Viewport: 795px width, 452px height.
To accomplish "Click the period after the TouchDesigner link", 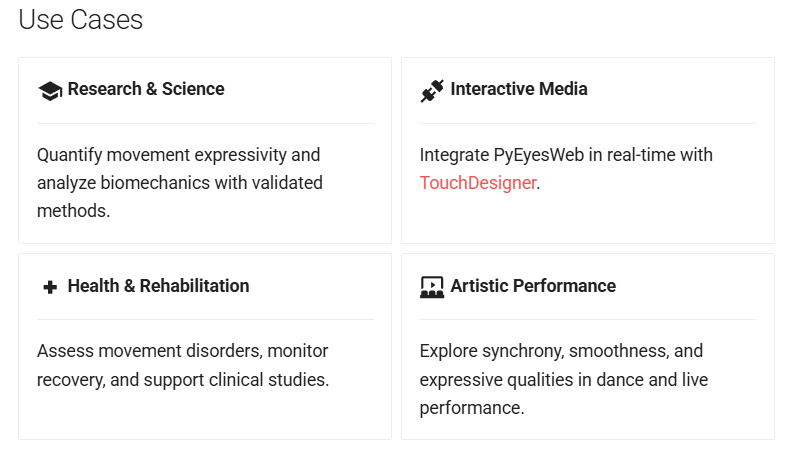I will (x=539, y=184).
